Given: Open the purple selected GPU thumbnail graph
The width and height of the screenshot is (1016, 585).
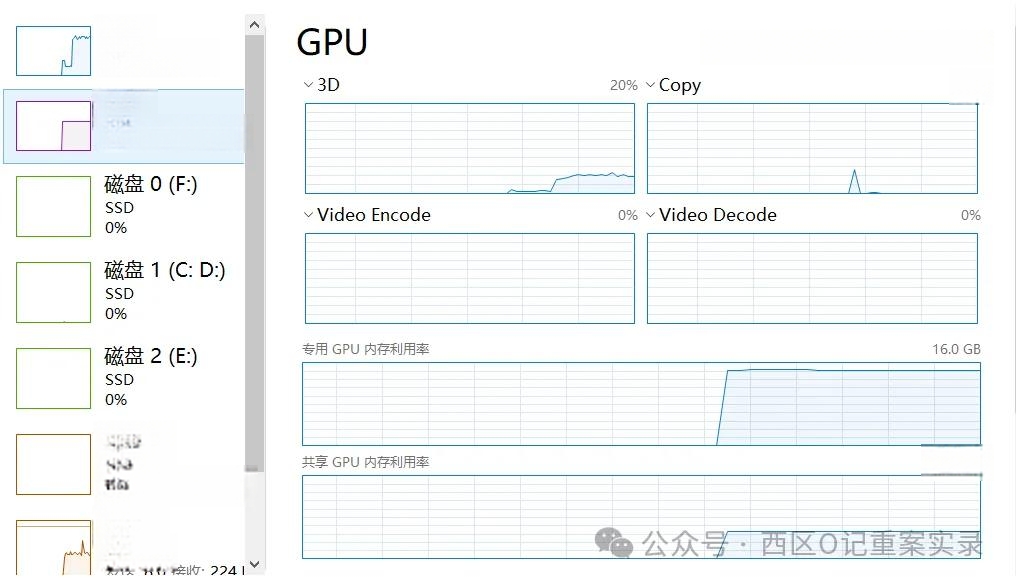Looking at the screenshot, I should point(53,126).
